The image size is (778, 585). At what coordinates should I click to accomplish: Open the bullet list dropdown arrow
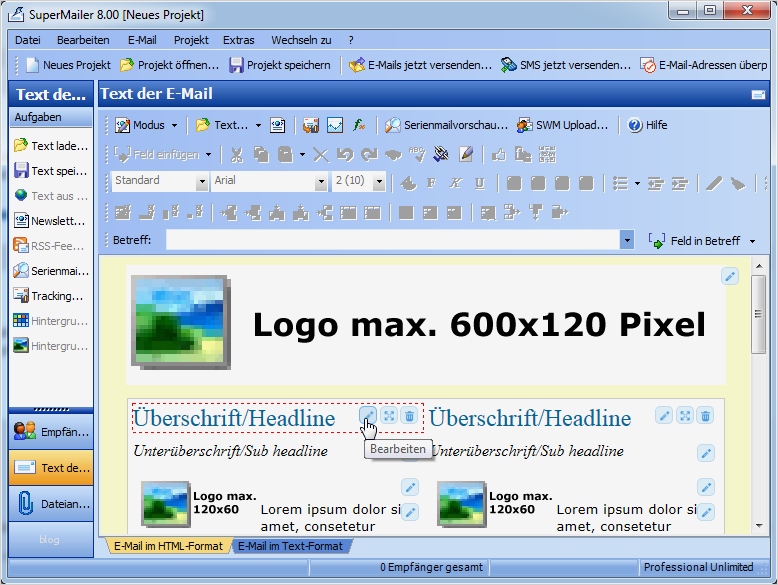[637, 184]
